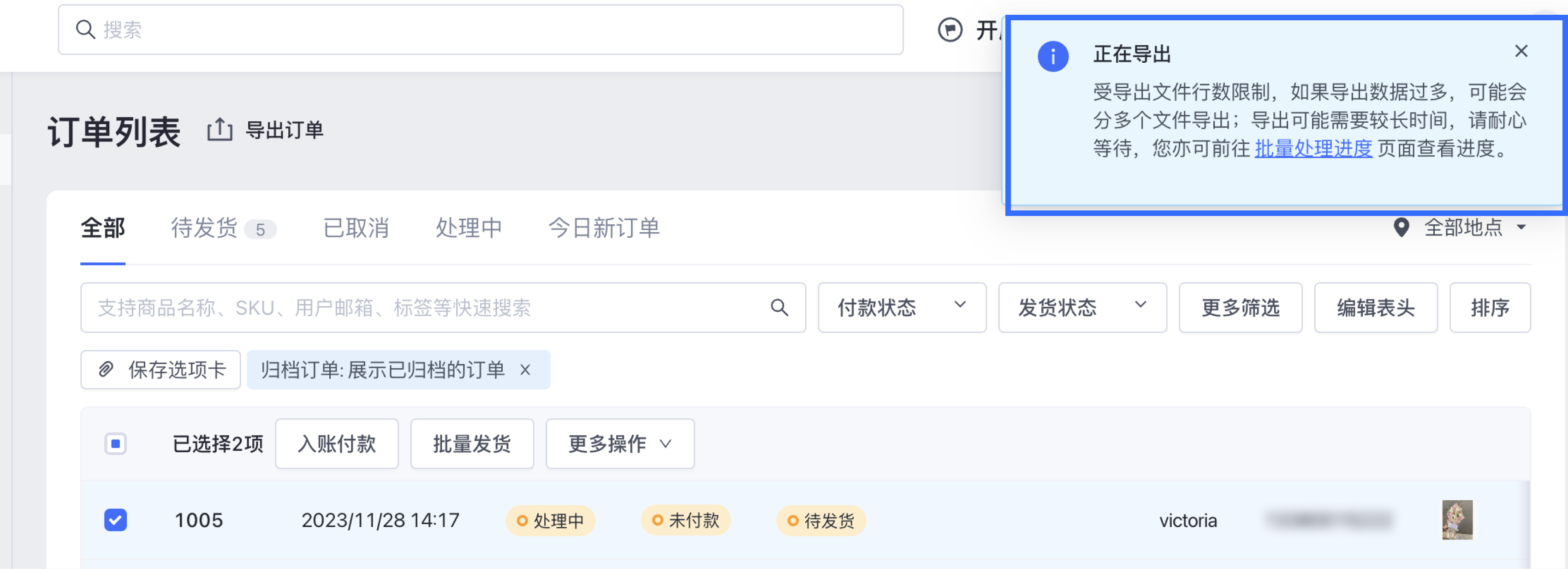This screenshot has height=569, width=1568.
Task: Uncheck order 1005 checkbox
Action: tap(116, 520)
